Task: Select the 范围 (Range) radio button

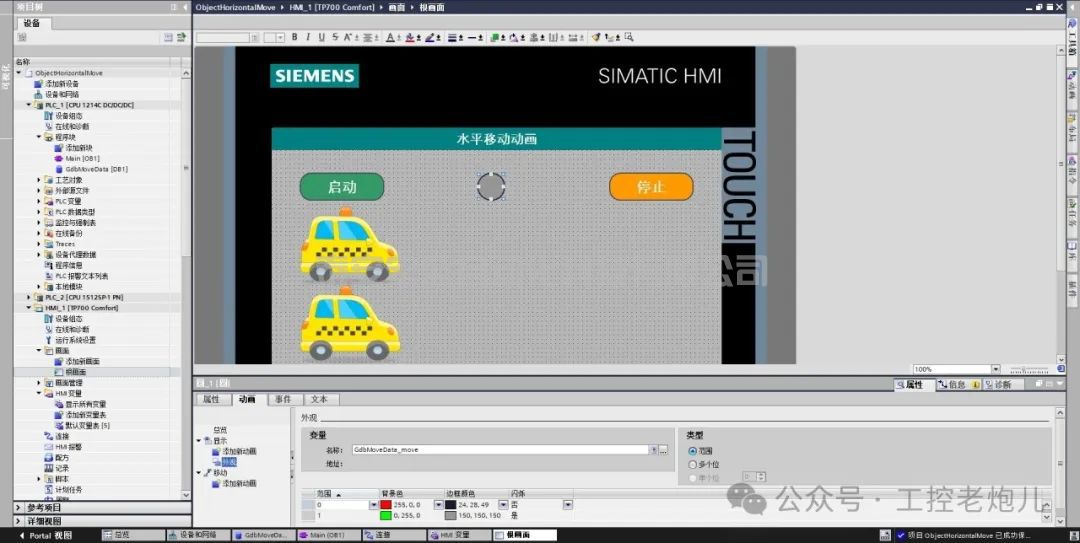Action: (x=692, y=451)
